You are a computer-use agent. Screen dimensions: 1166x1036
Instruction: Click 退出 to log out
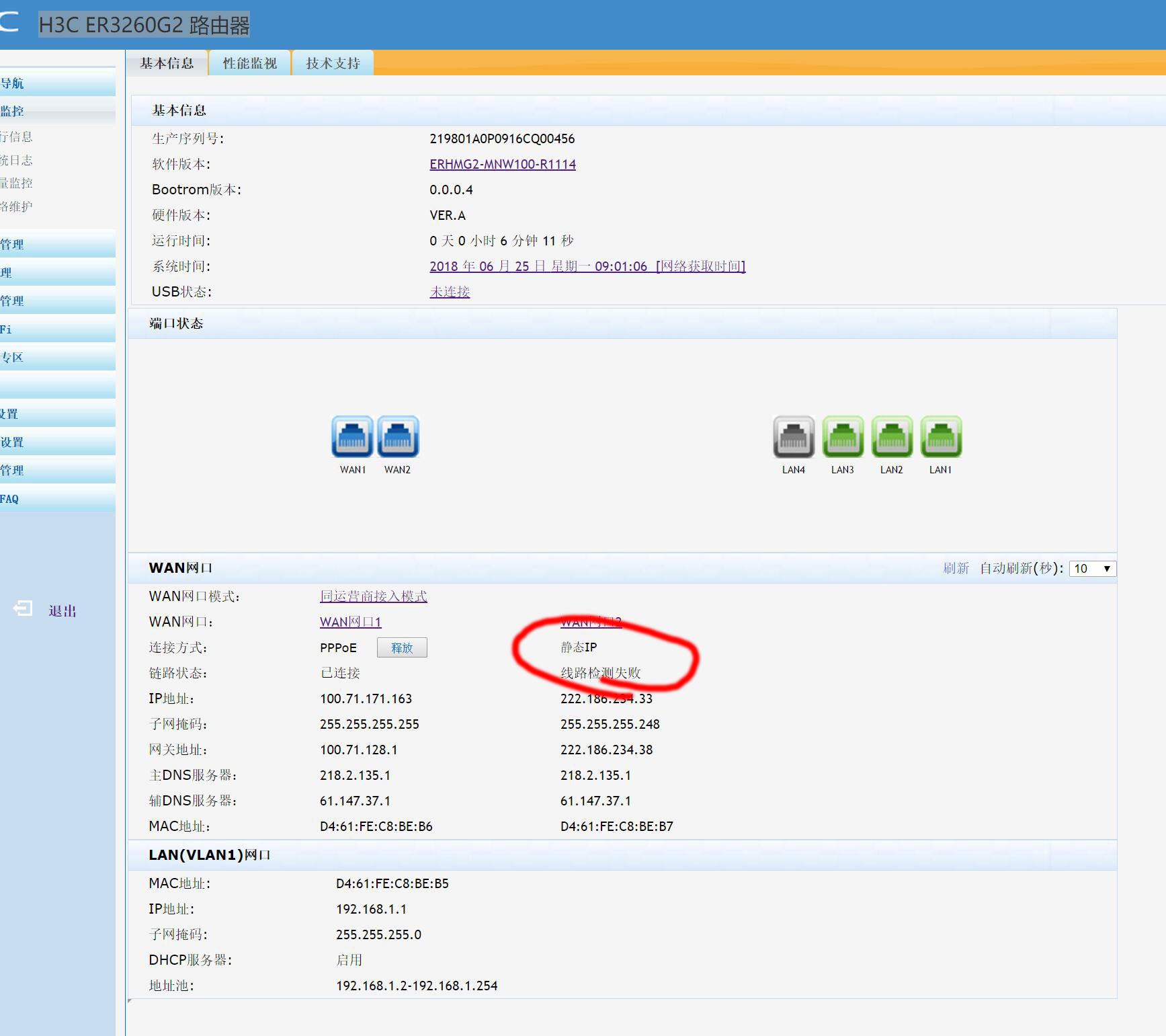pos(63,611)
